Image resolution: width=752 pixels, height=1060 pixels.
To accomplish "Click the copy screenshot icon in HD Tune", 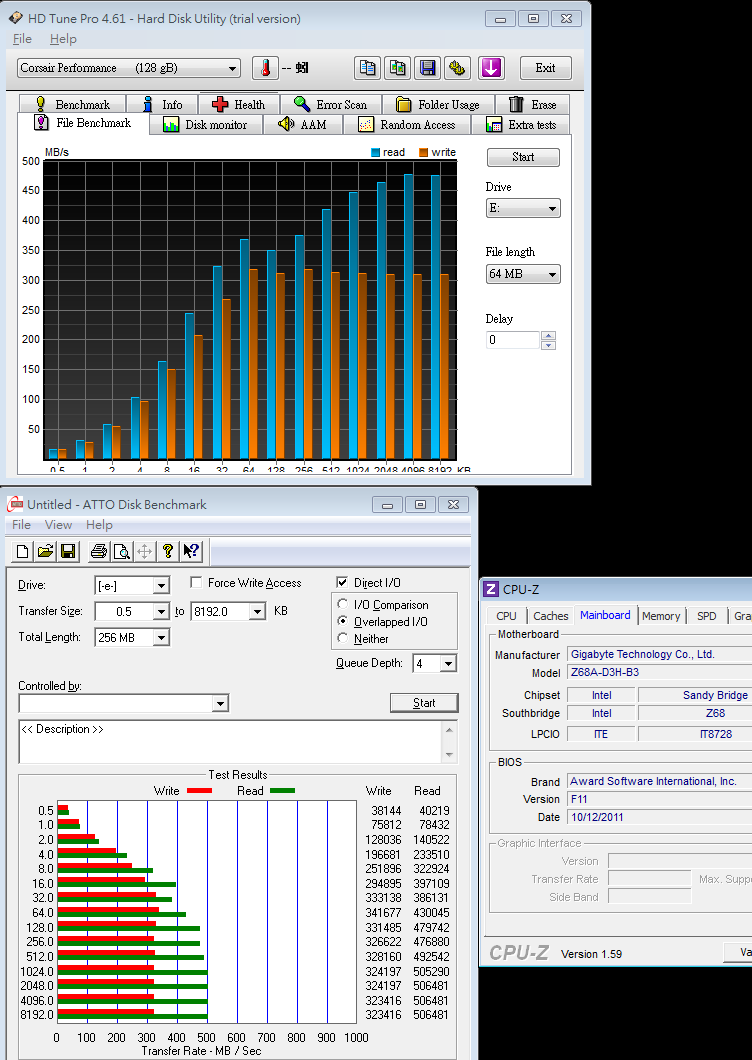I will [398, 68].
